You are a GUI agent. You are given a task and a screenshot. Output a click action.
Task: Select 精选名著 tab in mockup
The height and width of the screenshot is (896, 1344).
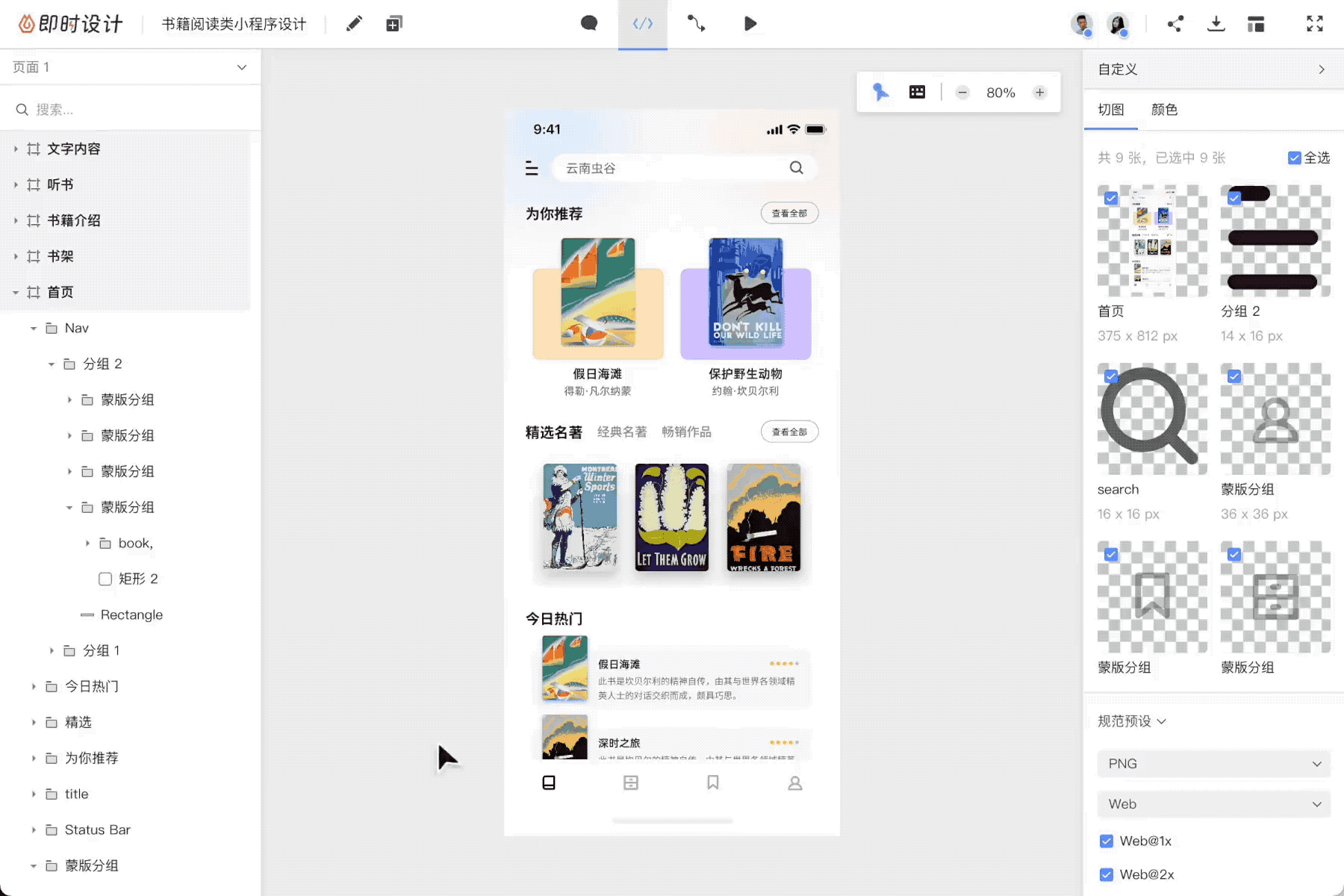553,432
